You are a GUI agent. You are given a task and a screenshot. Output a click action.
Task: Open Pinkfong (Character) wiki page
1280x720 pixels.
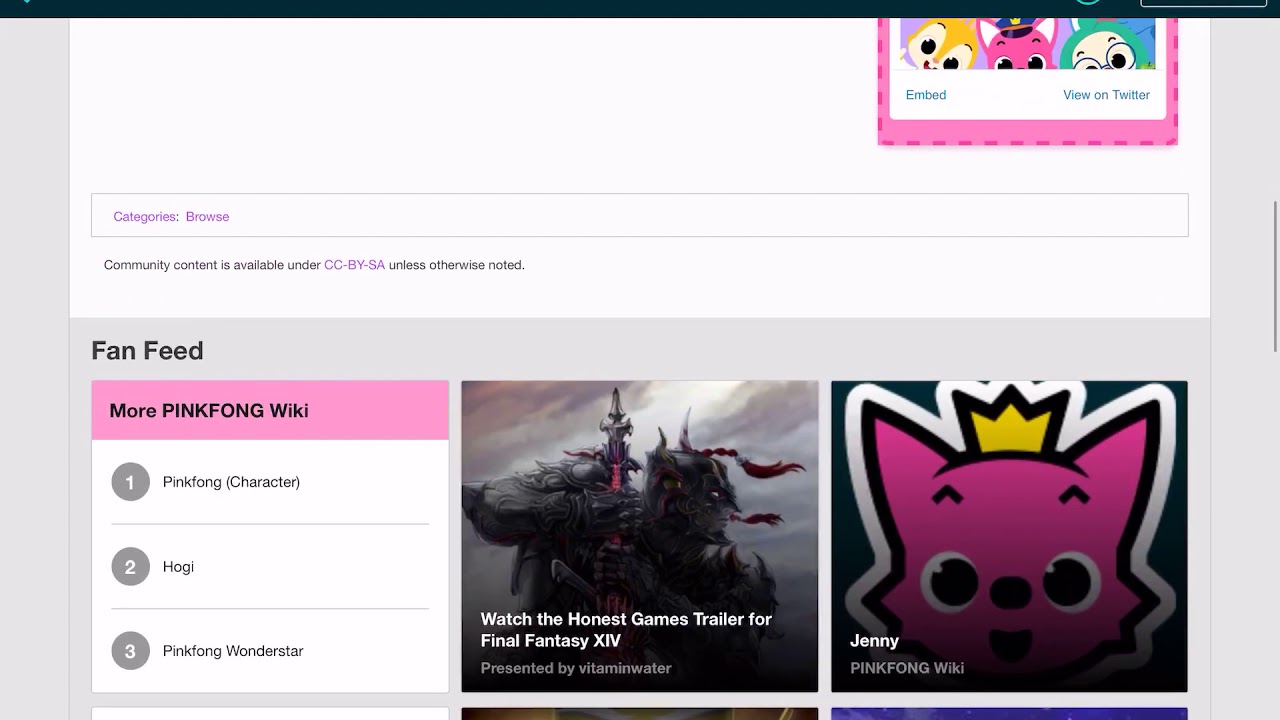[x=231, y=482]
